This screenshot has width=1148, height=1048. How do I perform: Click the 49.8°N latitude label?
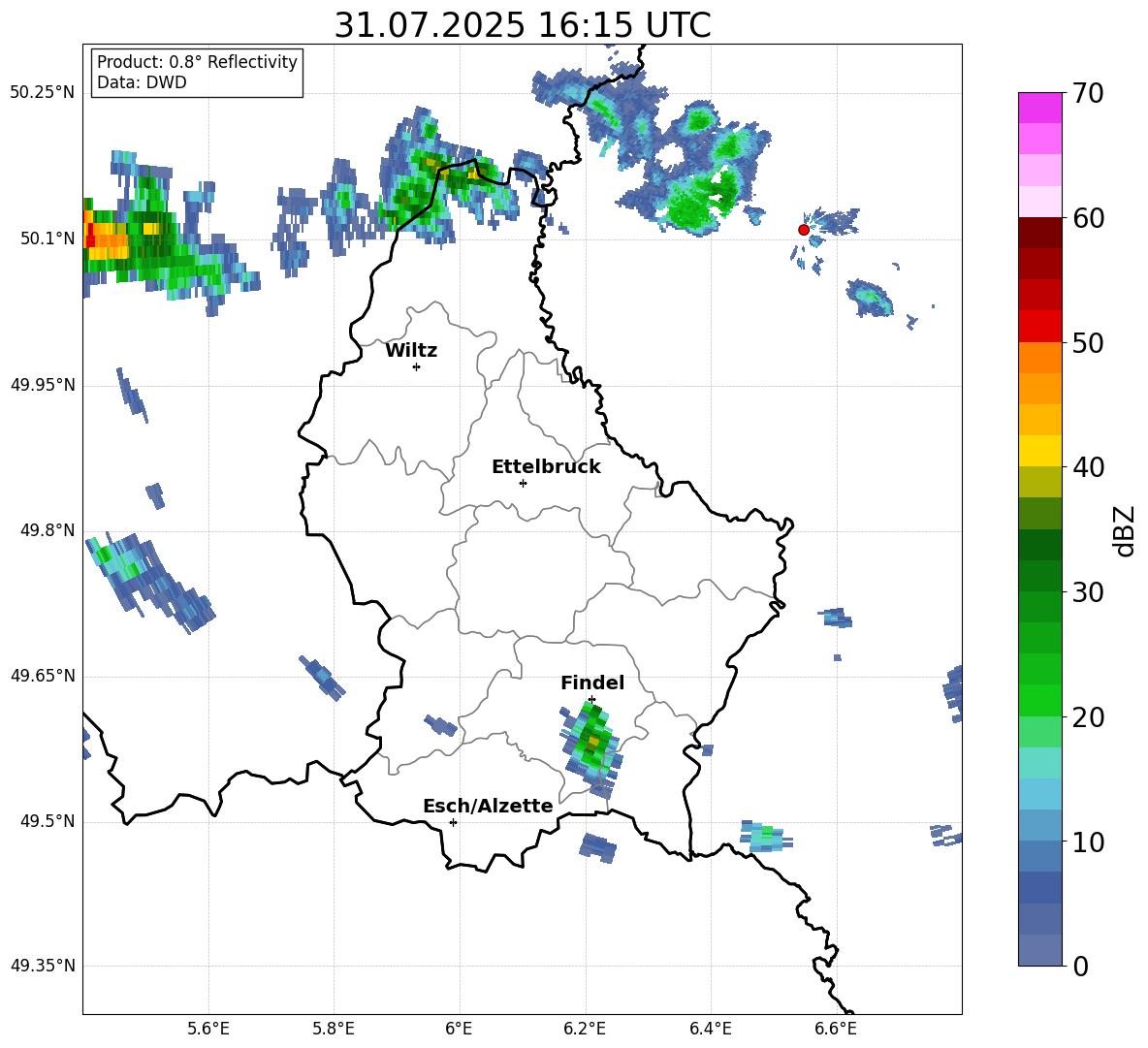47,530
